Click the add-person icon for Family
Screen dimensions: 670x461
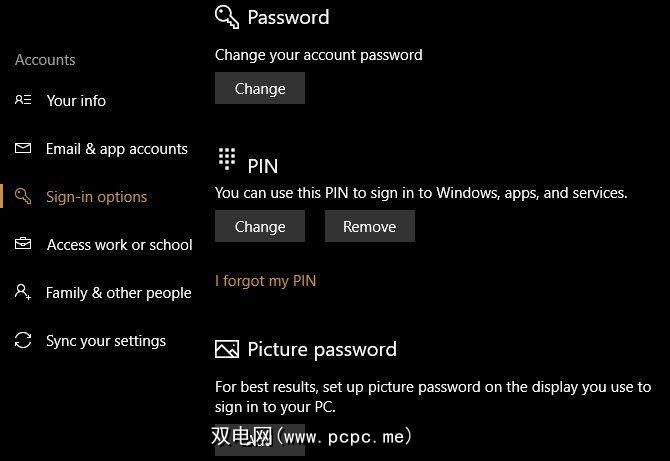point(23,292)
